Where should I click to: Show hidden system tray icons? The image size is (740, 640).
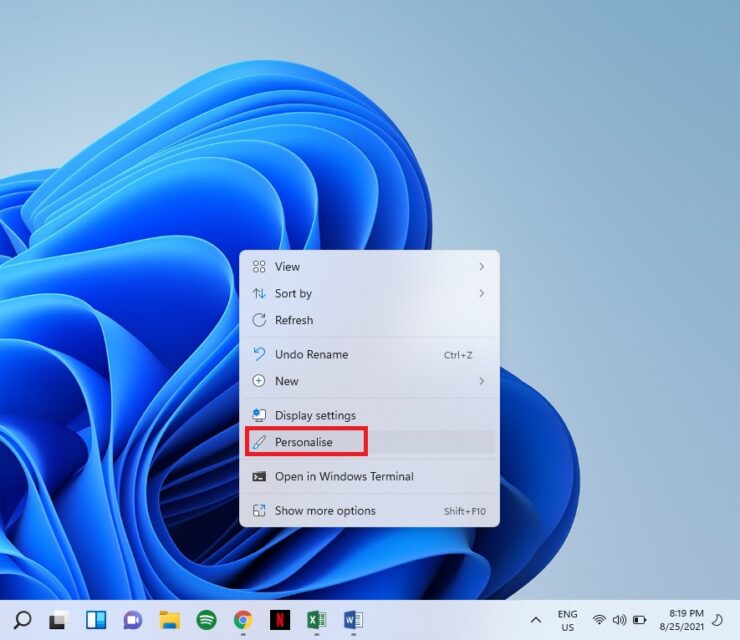pos(536,620)
